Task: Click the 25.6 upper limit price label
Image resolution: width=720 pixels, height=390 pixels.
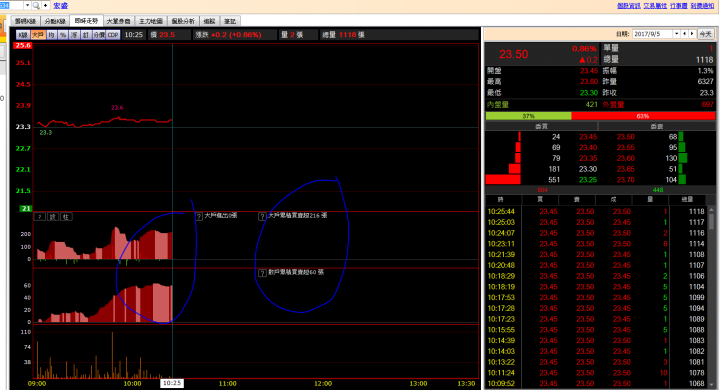Action: point(22,45)
